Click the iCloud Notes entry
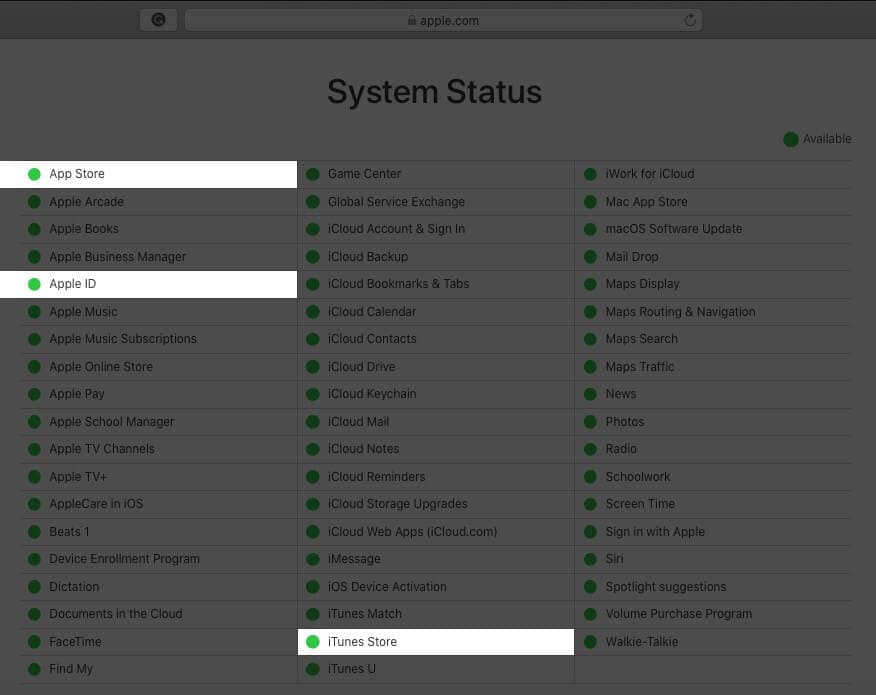876x695 pixels. coord(363,449)
